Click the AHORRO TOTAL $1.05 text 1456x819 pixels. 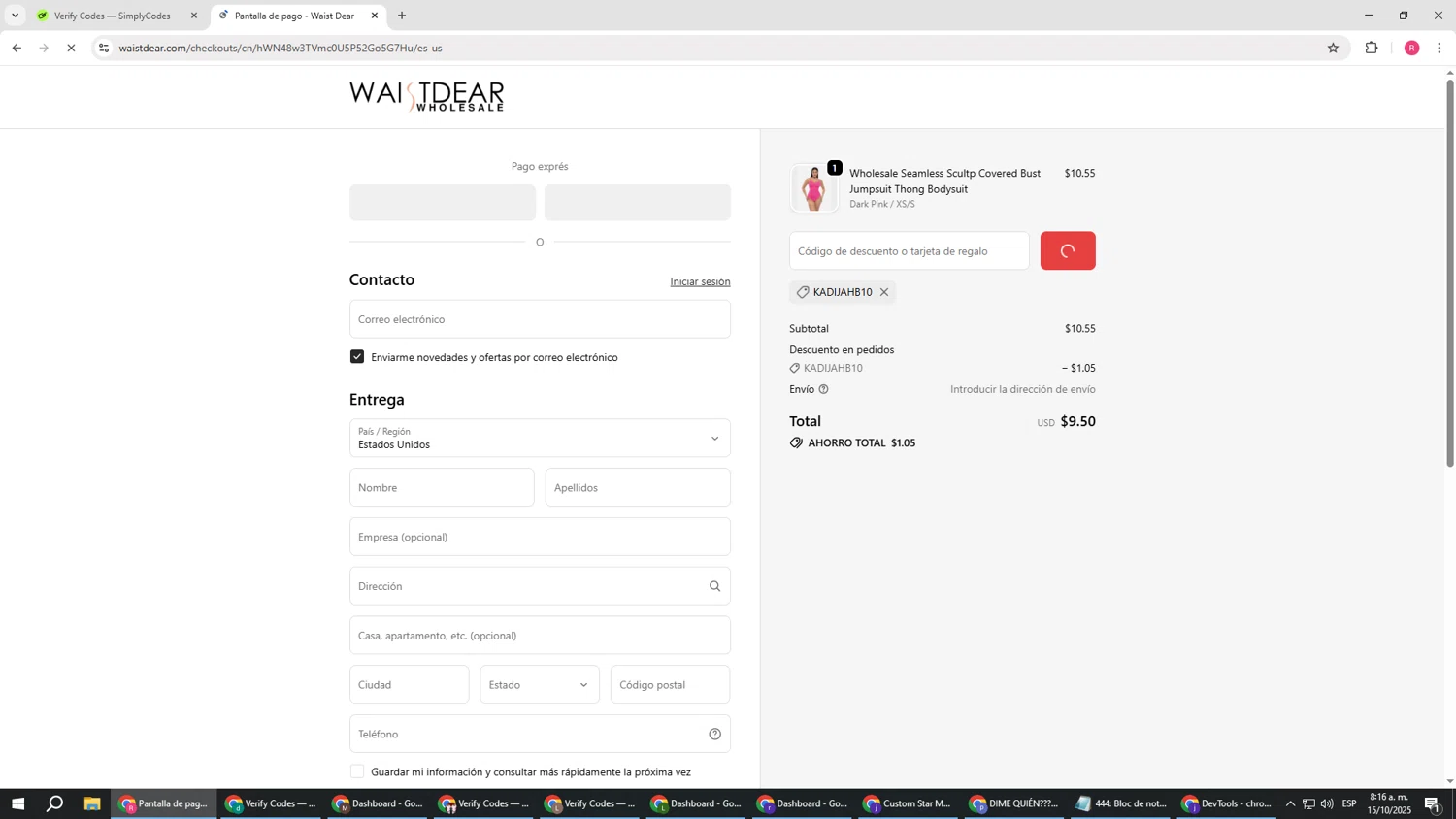click(x=862, y=443)
